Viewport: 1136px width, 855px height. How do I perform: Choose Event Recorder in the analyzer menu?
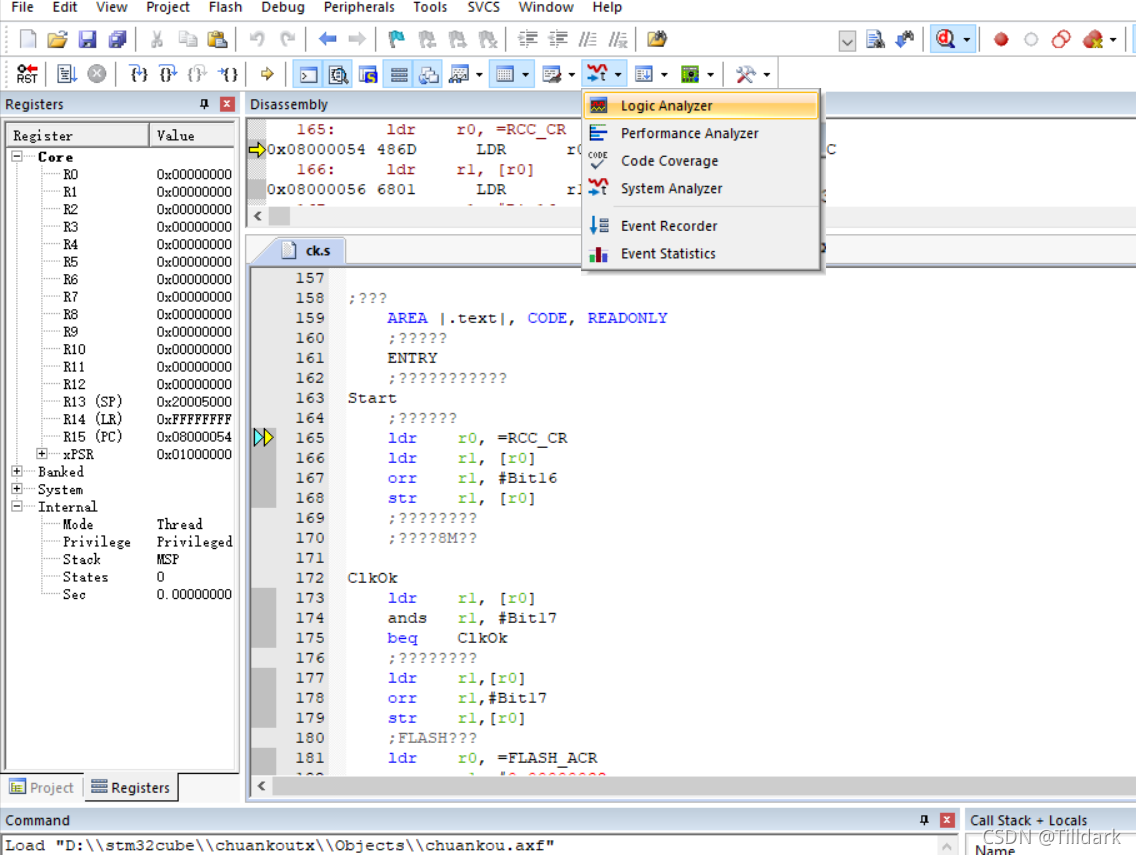point(668,226)
